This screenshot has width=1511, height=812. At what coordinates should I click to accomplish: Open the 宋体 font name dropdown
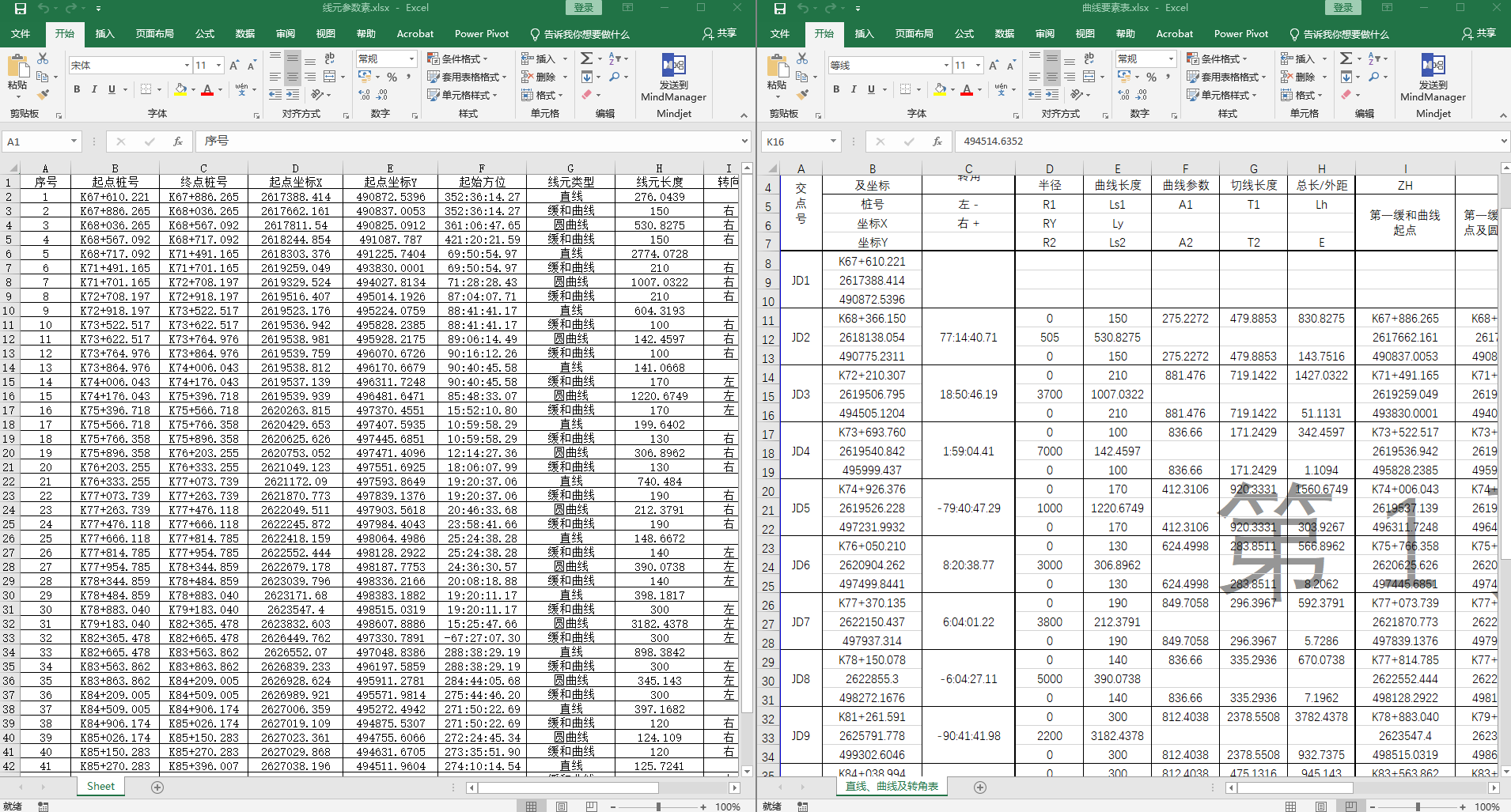pos(187,66)
